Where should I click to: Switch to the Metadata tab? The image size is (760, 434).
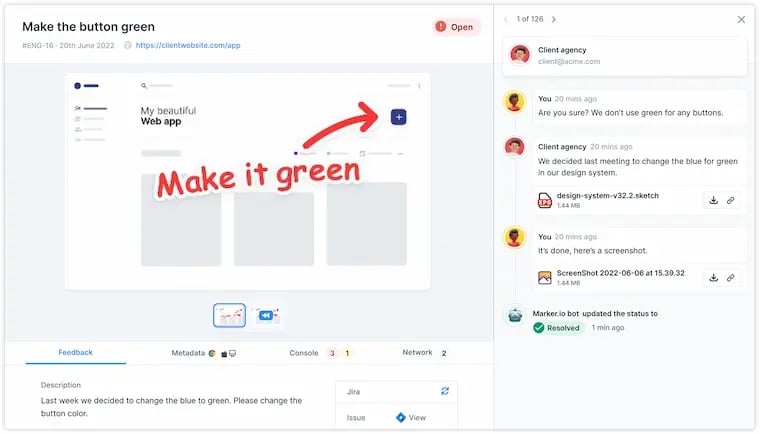tap(203, 353)
